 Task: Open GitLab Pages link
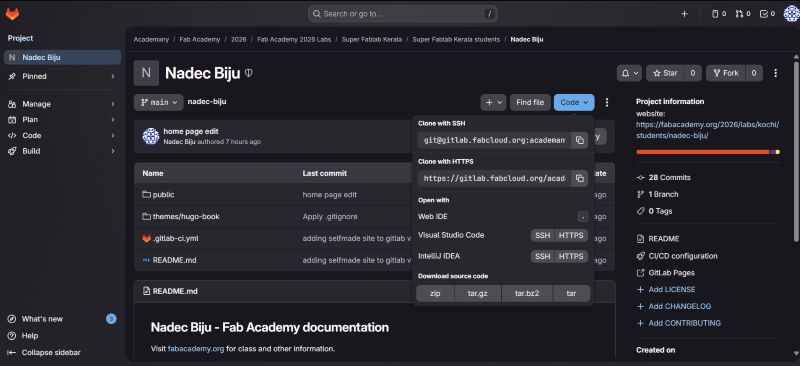(x=671, y=273)
